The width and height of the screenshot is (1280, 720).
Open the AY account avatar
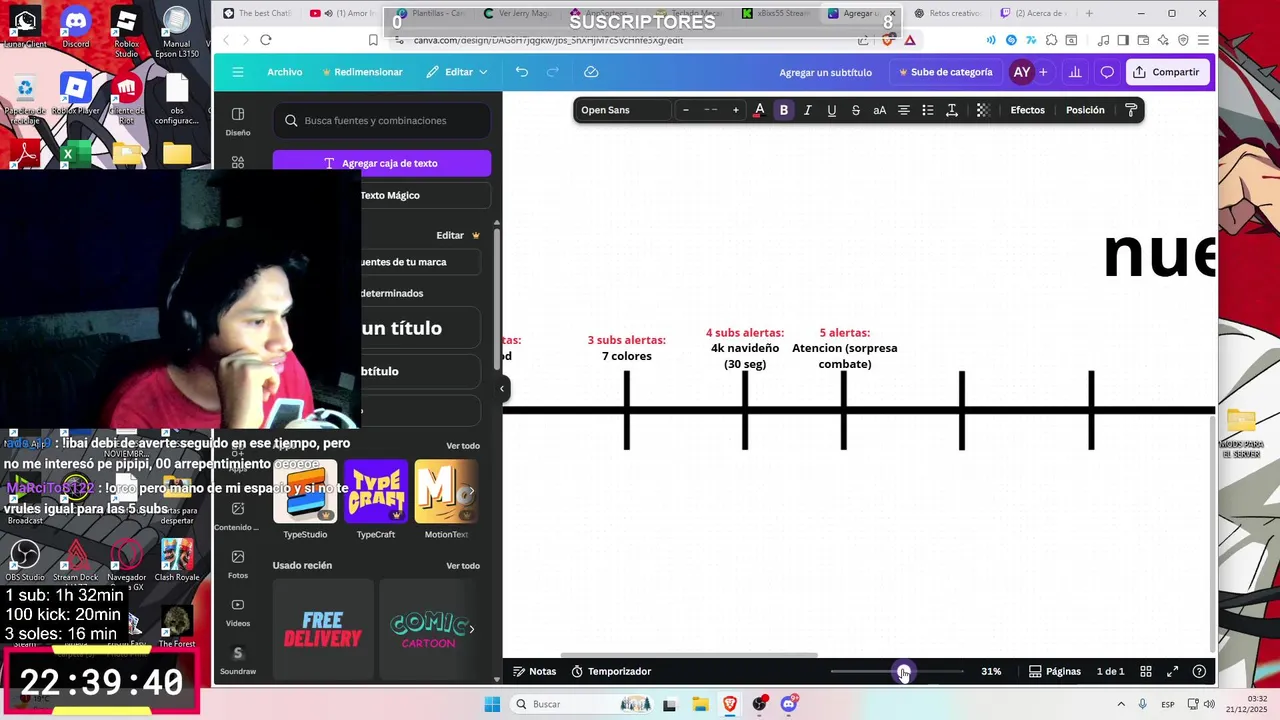click(1021, 72)
